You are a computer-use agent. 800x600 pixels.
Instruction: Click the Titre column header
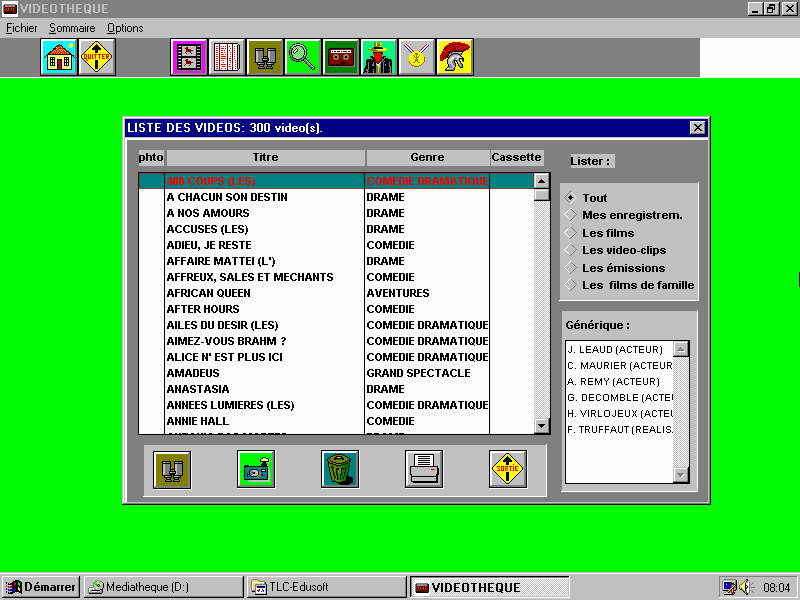point(266,158)
